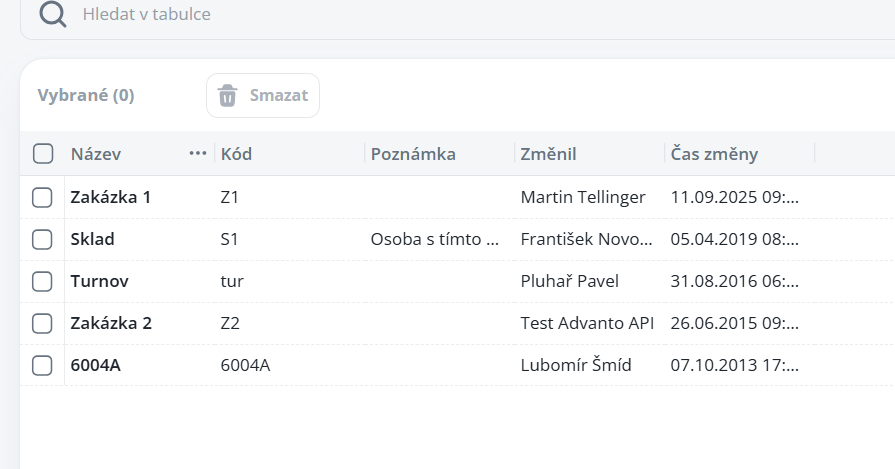Screen dimensions: 895x469
Task: Open the Zakázka 1 record name
Action: 110,198
